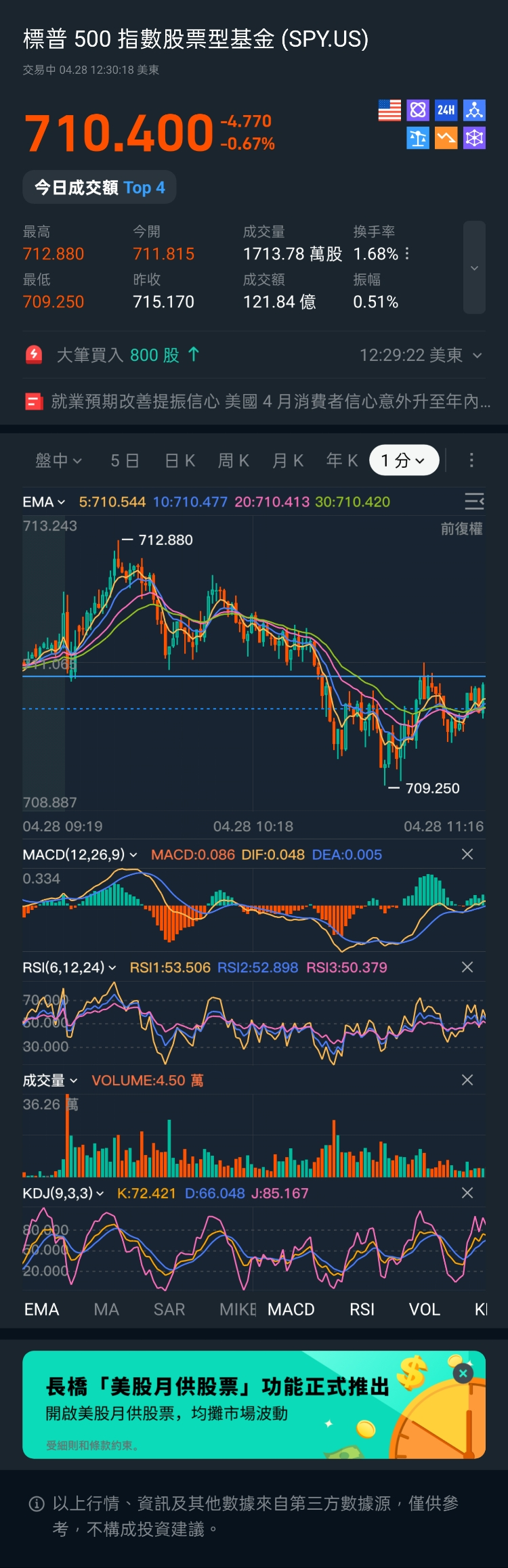Open the 1分 interval dropdown
The height and width of the screenshot is (1568, 508).
pos(404,460)
